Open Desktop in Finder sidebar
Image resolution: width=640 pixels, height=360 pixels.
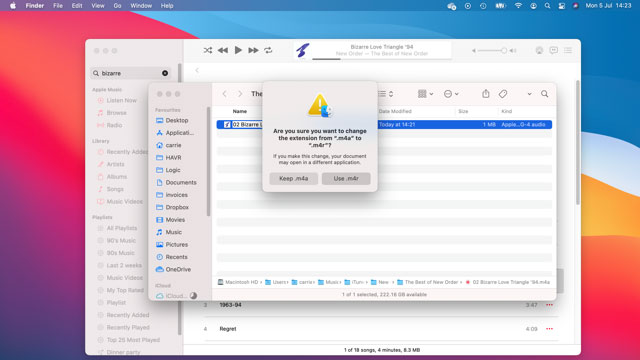177,120
